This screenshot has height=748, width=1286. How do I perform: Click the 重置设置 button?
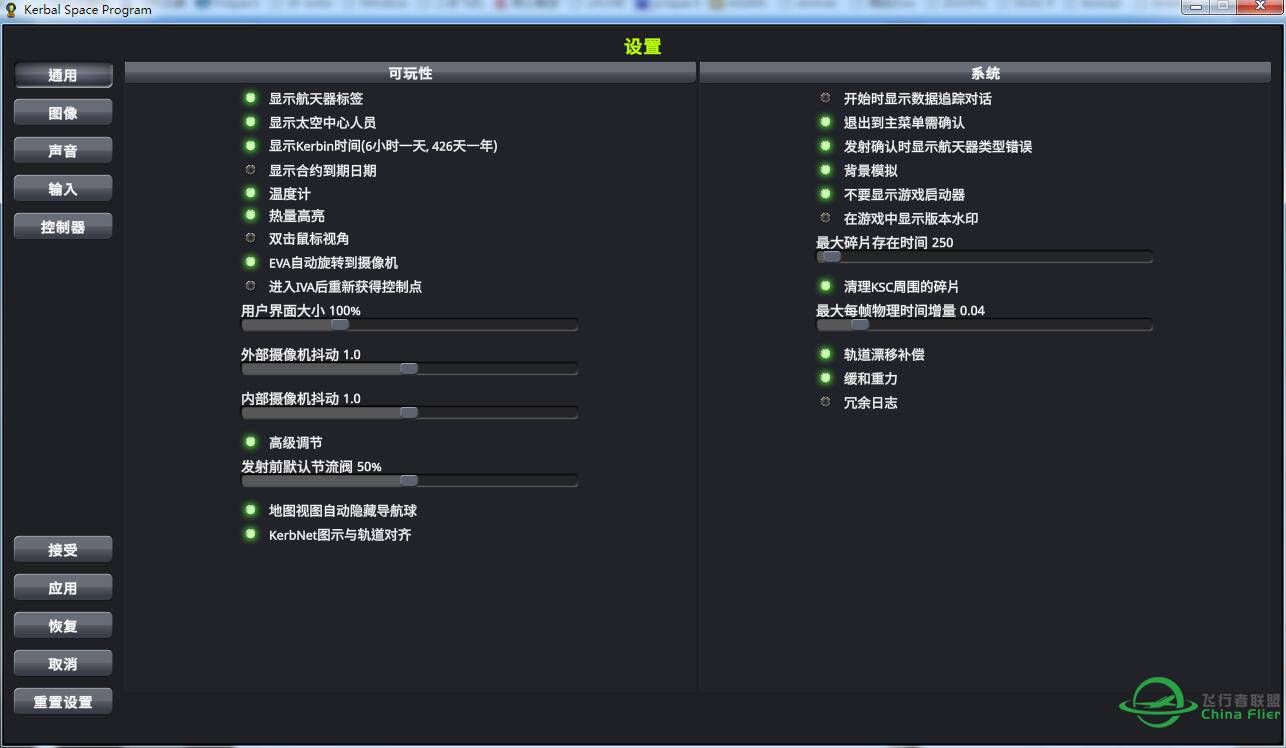[x=63, y=702]
